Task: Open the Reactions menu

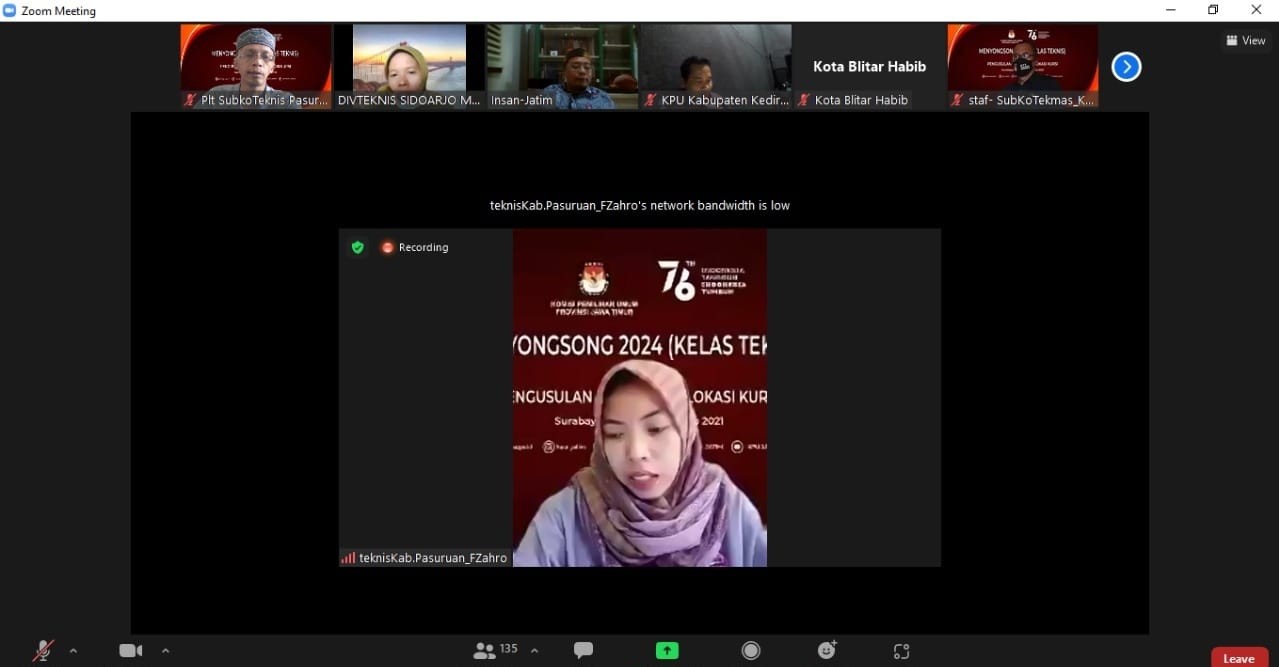Action: tap(827, 650)
